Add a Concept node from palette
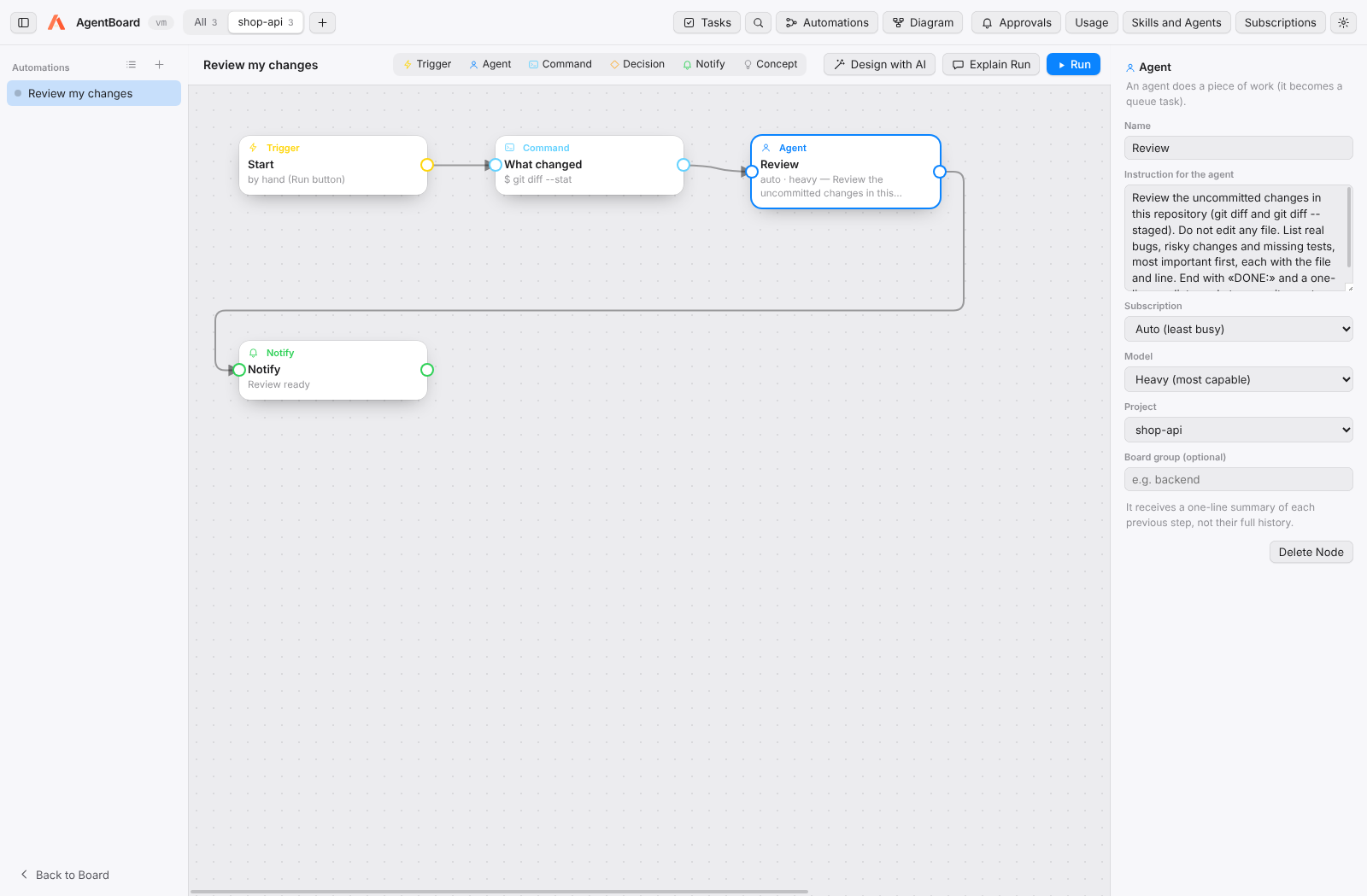 pyautogui.click(x=771, y=64)
